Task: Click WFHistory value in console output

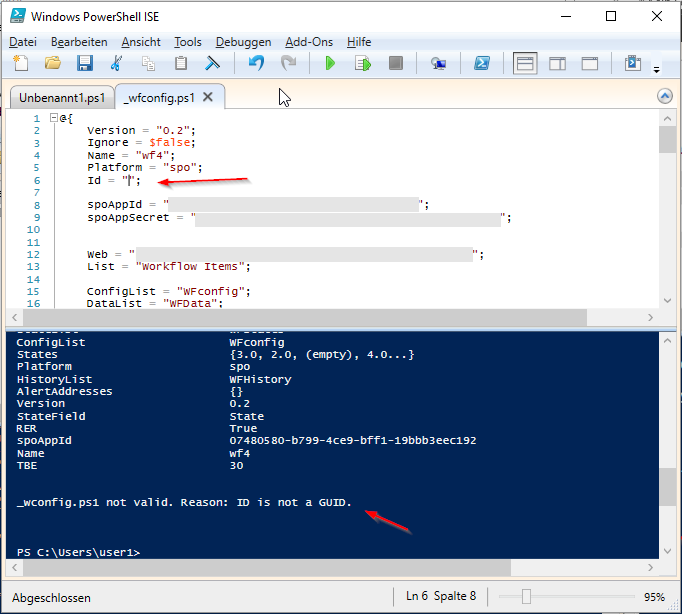Action: click(260, 379)
